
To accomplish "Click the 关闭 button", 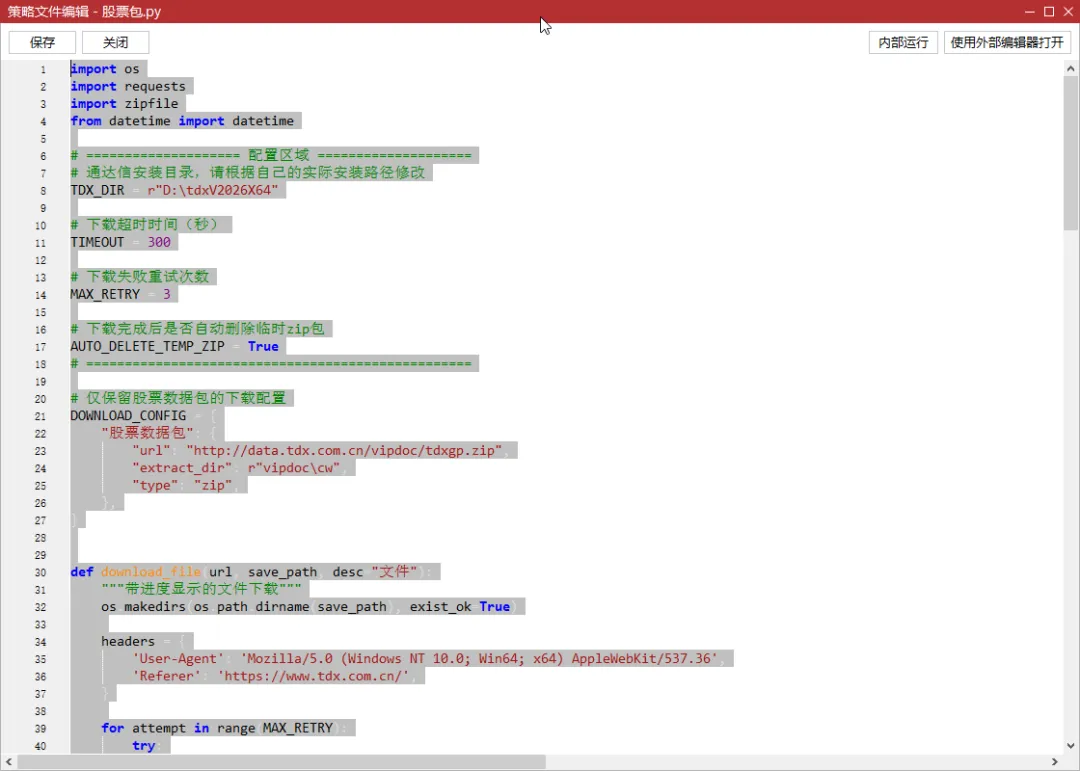I will [115, 43].
